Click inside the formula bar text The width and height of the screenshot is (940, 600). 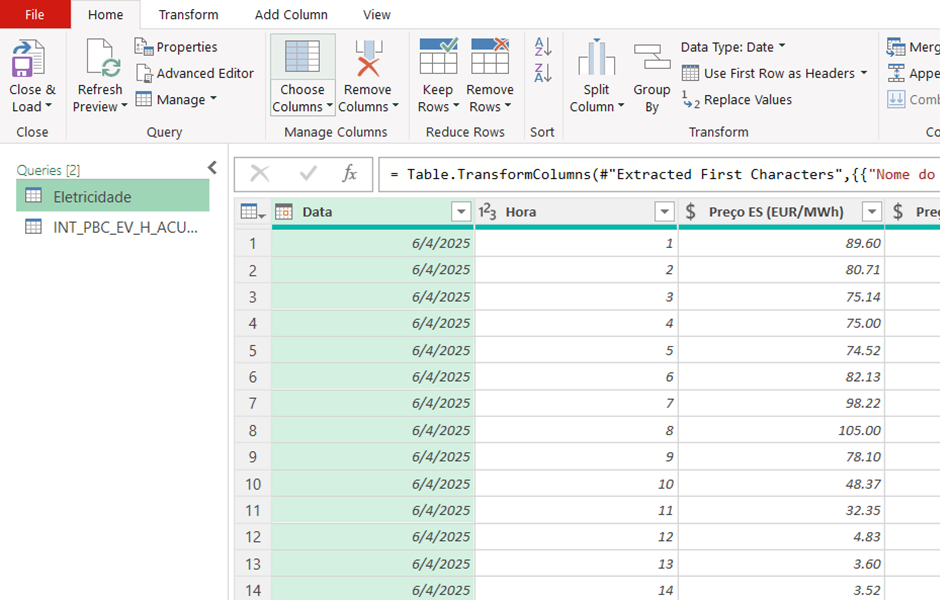[x=660, y=174]
